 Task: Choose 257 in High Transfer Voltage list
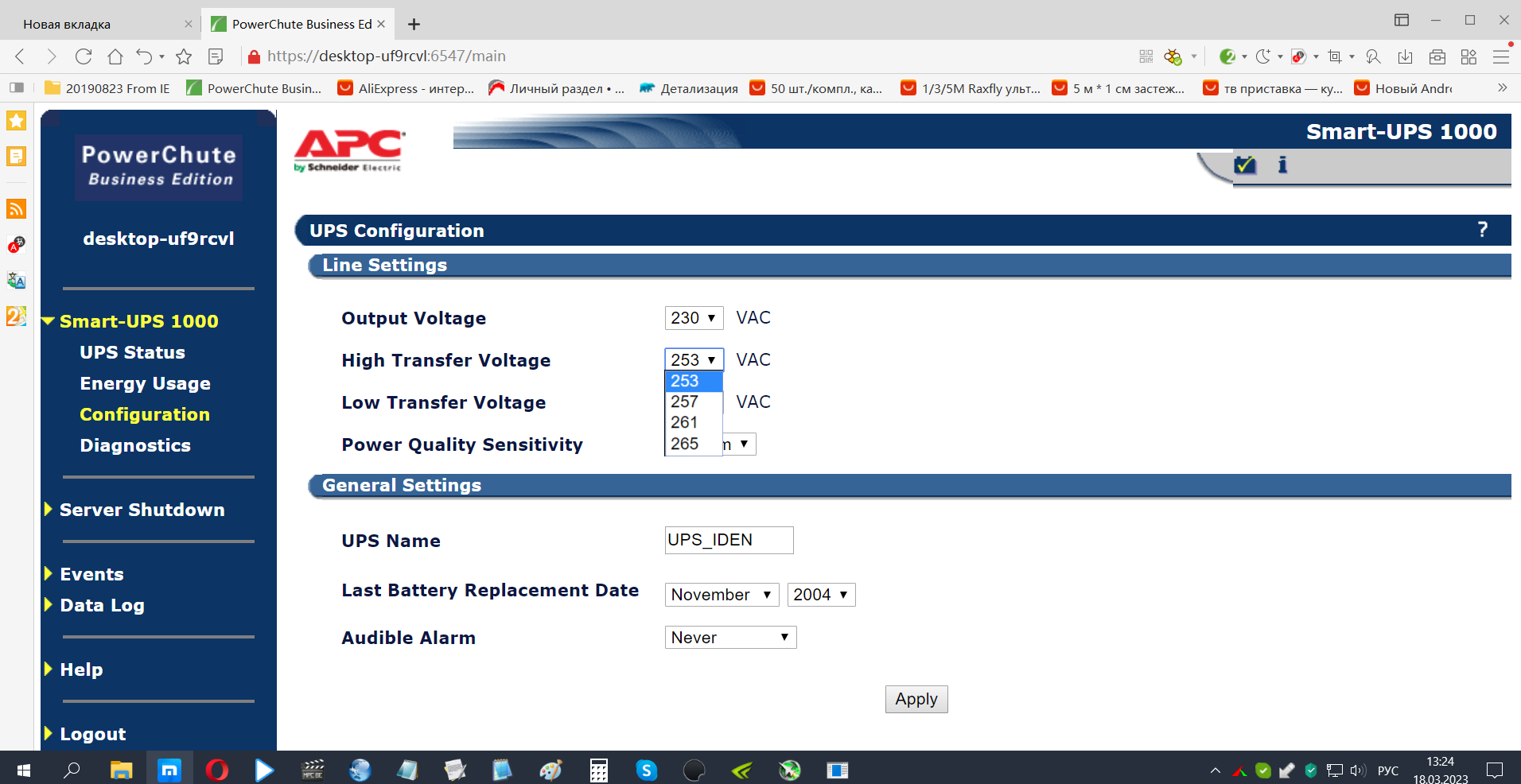pos(694,402)
